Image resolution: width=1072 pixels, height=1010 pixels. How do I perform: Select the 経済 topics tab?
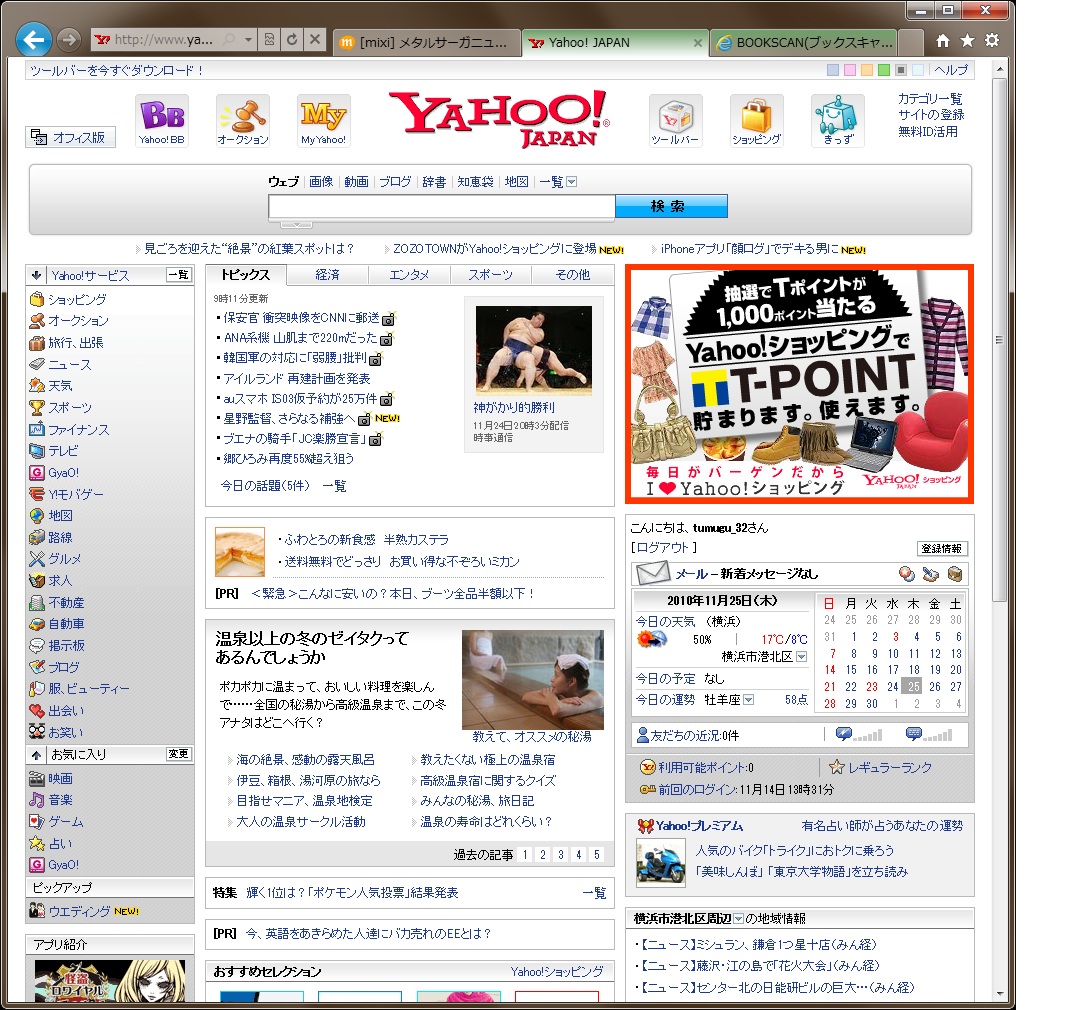pyautogui.click(x=327, y=275)
